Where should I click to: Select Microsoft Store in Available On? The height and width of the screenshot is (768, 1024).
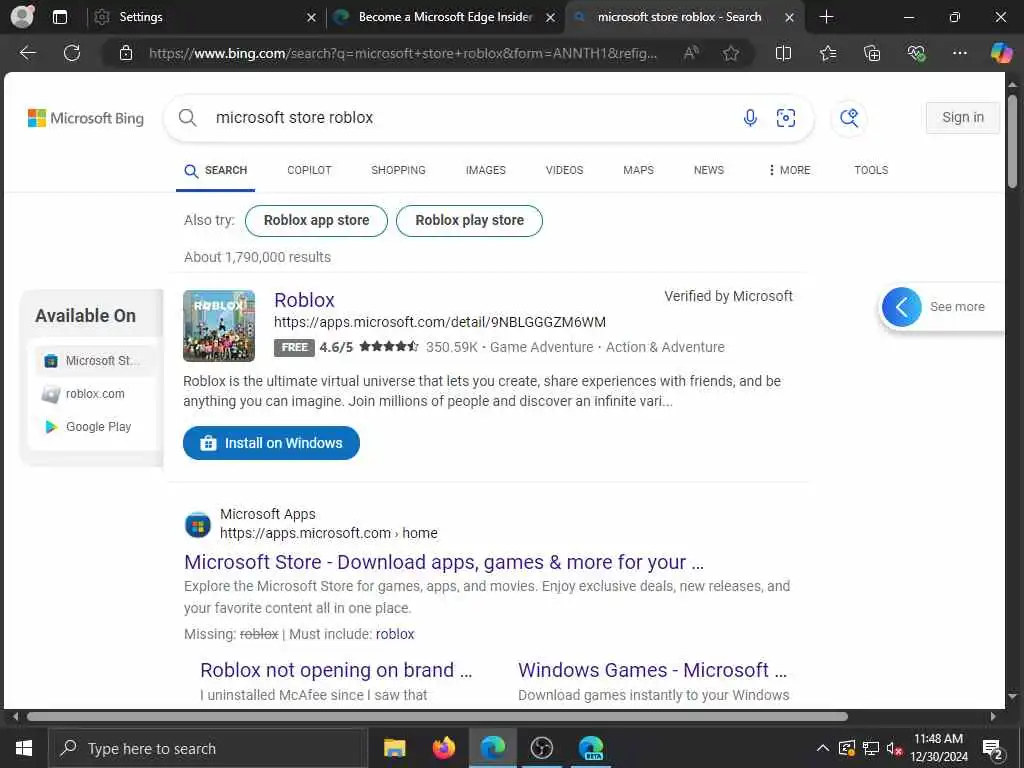[95, 360]
